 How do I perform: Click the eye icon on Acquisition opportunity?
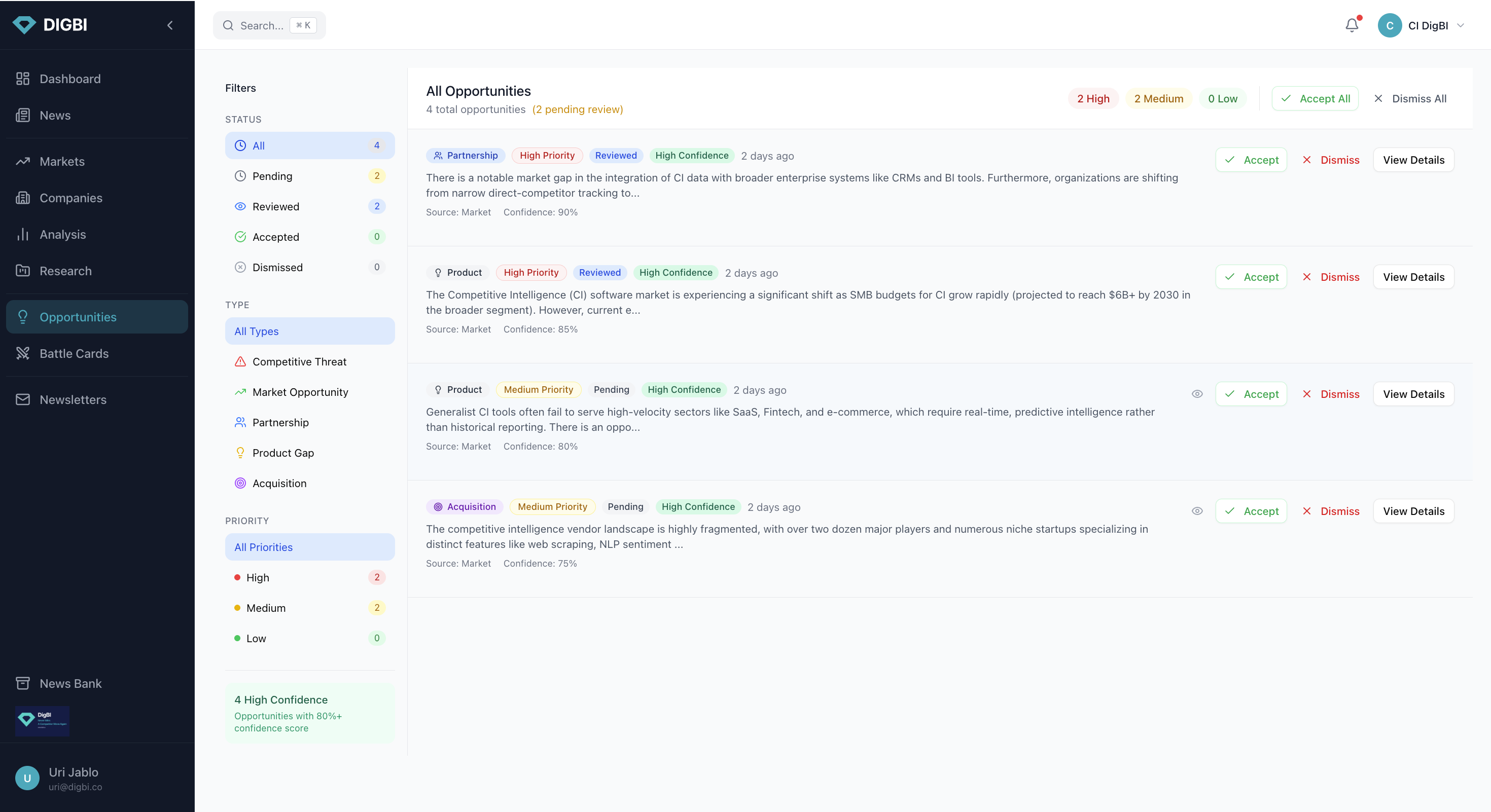(x=1197, y=511)
